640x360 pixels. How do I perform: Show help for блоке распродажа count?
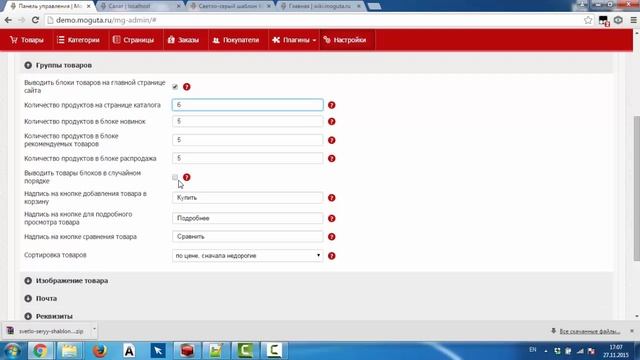point(332,159)
